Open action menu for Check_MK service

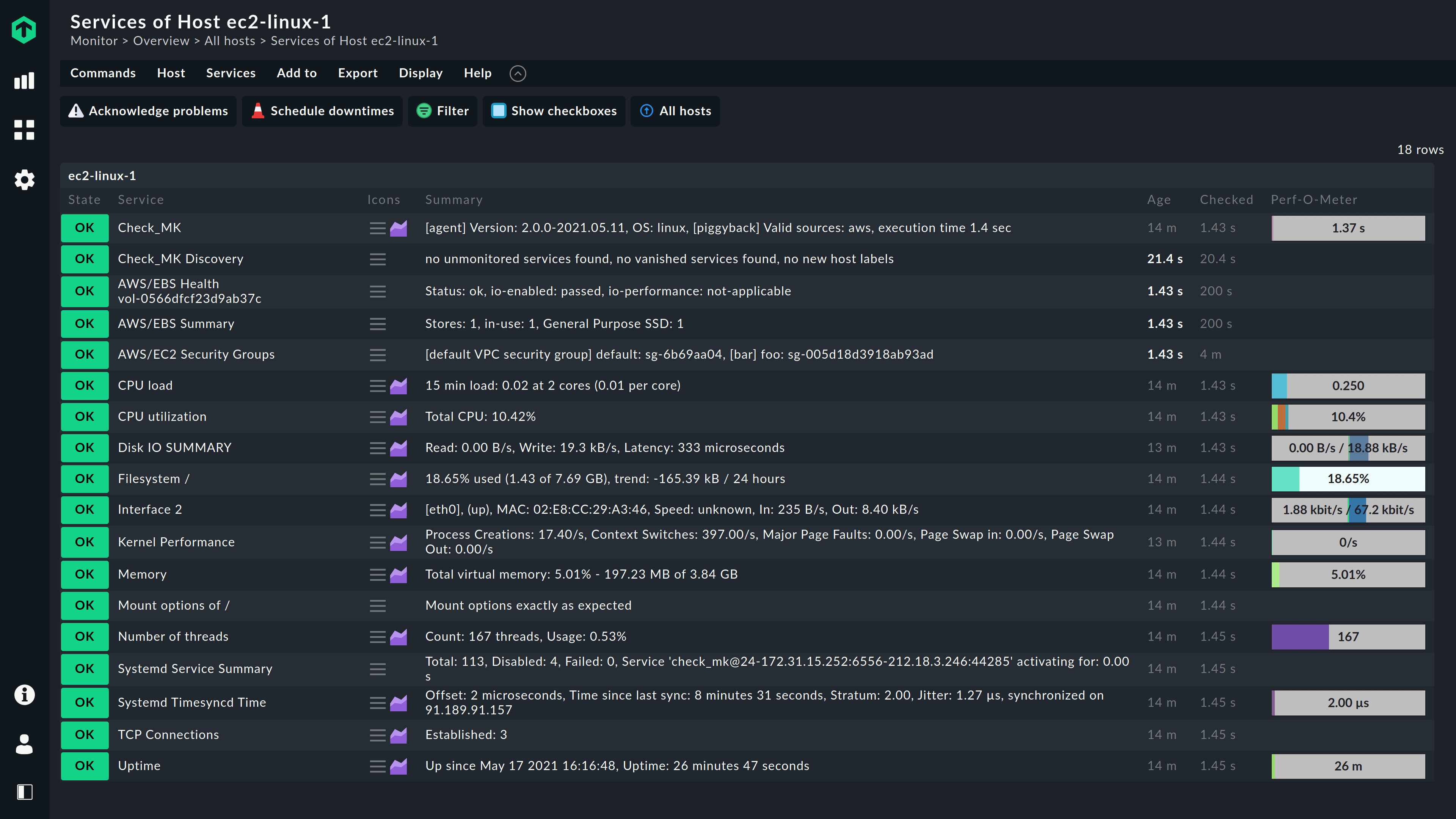(x=378, y=228)
